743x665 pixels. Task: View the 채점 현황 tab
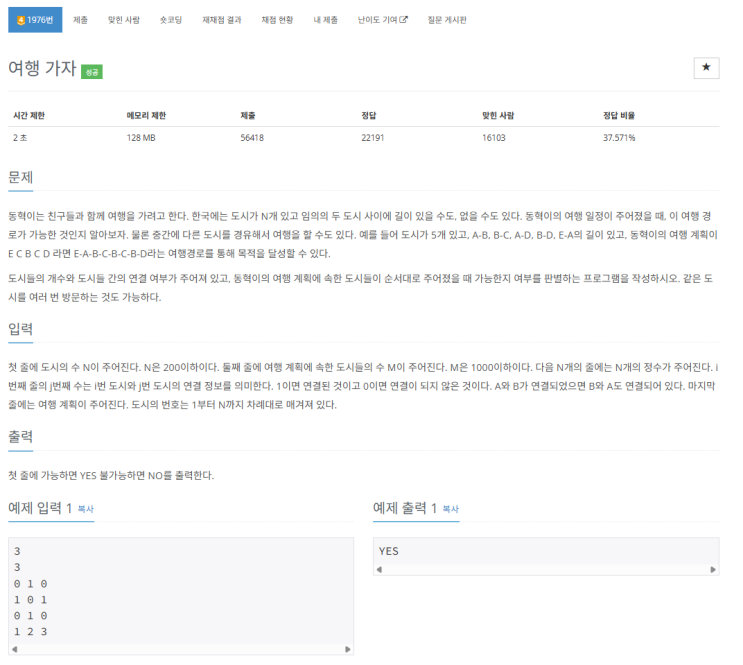click(277, 20)
